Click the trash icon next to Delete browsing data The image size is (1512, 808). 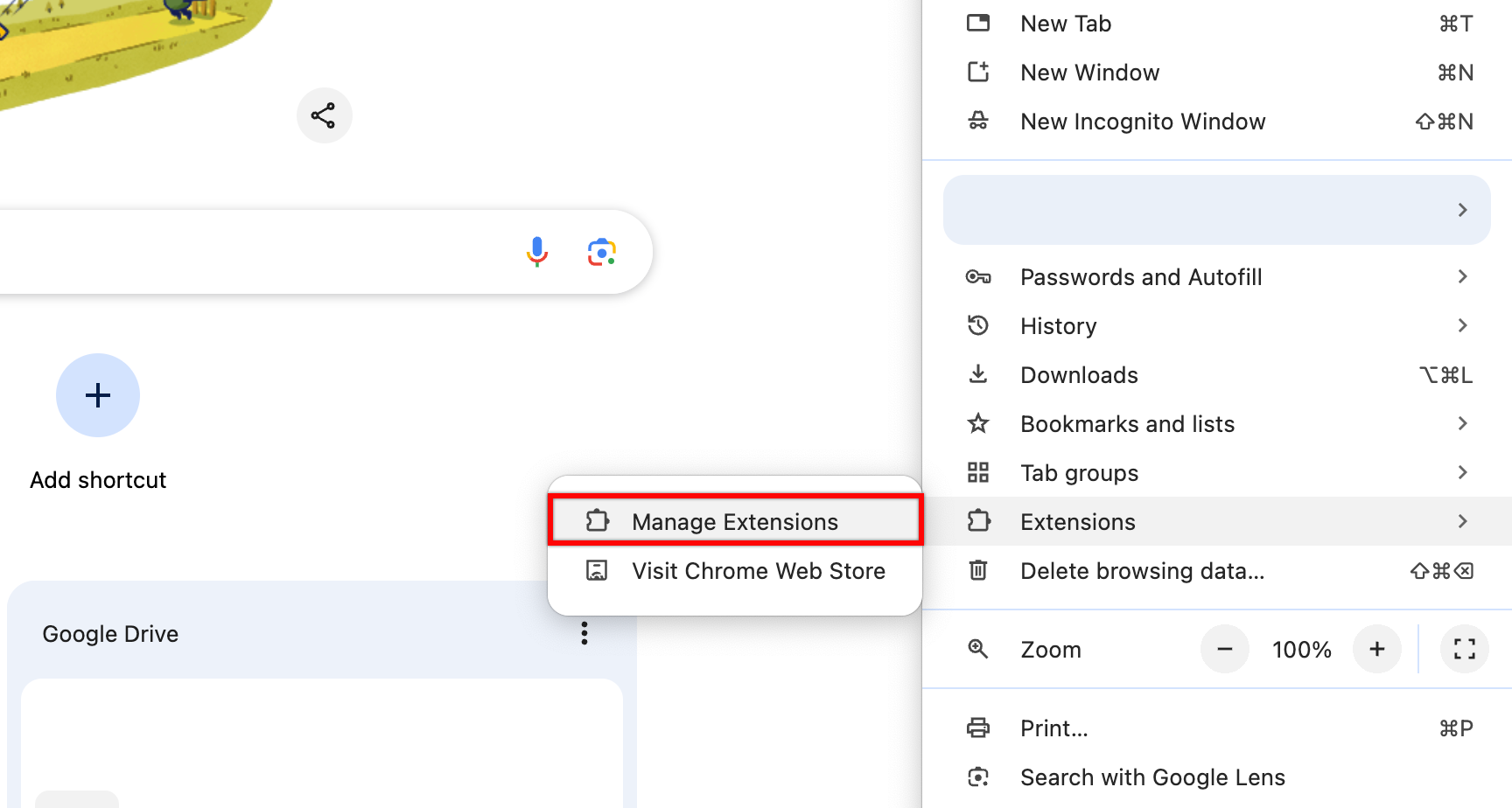(x=977, y=570)
